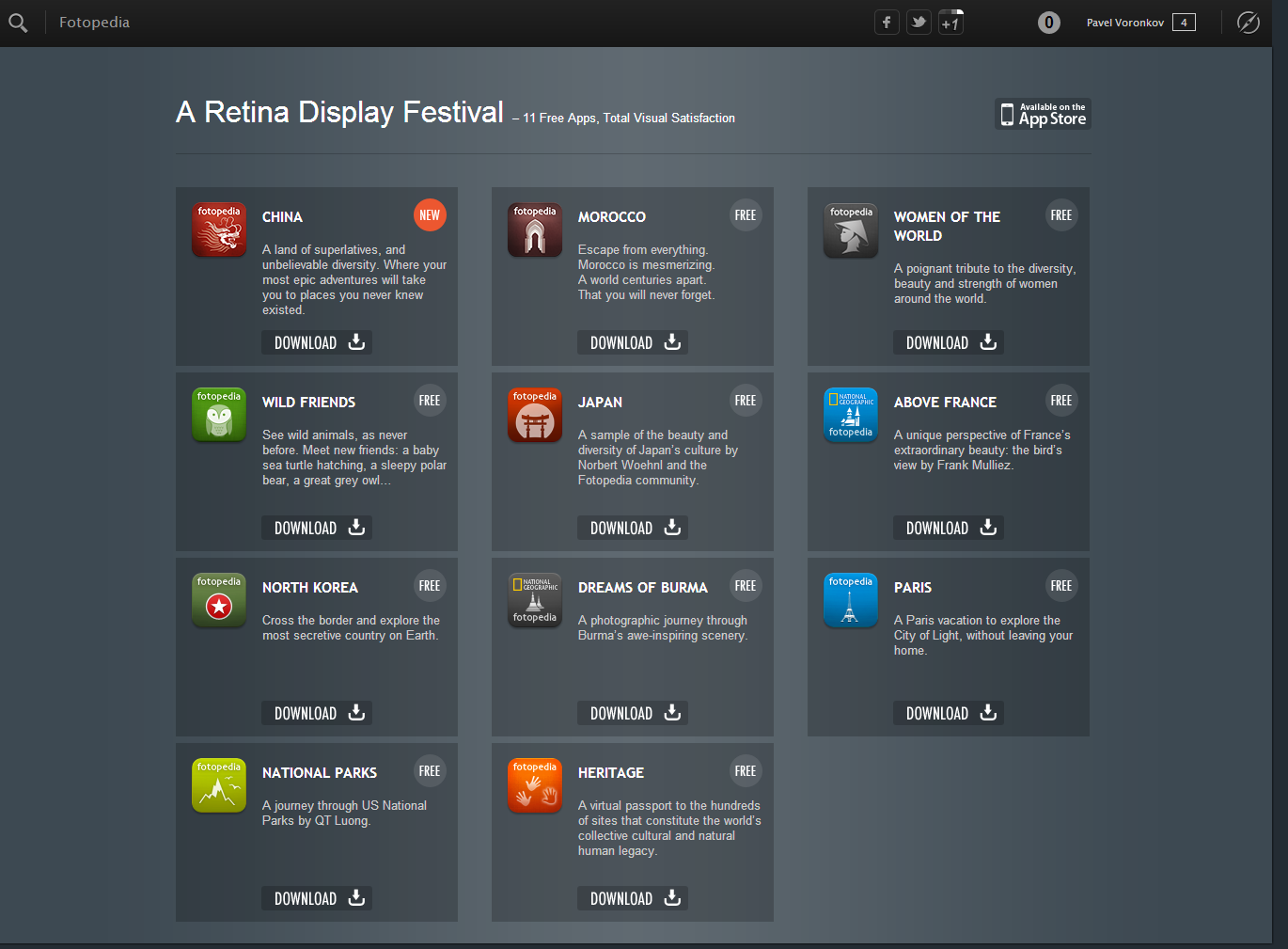Click the National Parks mountain icon
Image resolution: width=1288 pixels, height=949 pixels.
pyautogui.click(x=219, y=785)
